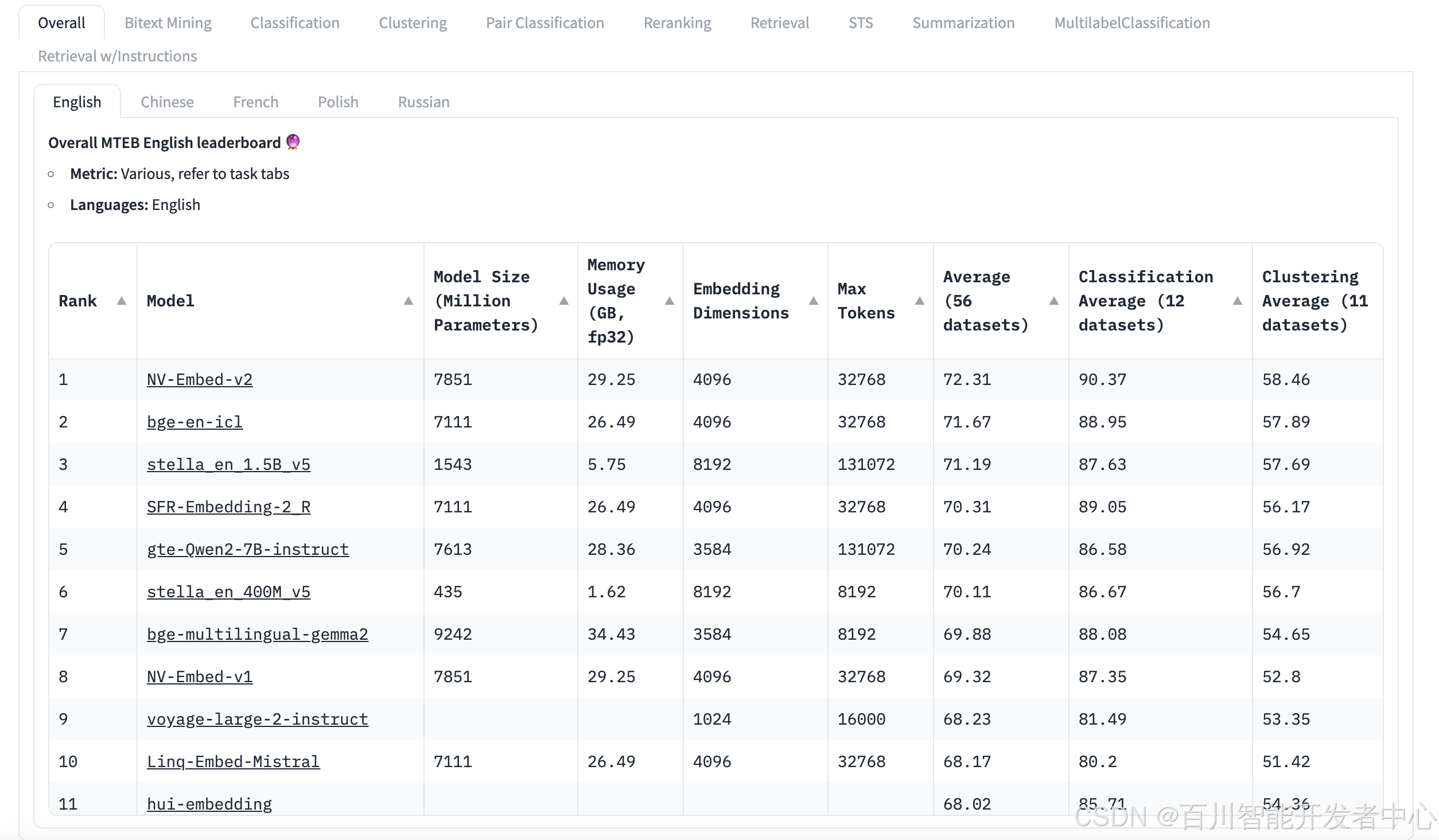Select the French language tab
The image size is (1439, 840).
(x=255, y=102)
